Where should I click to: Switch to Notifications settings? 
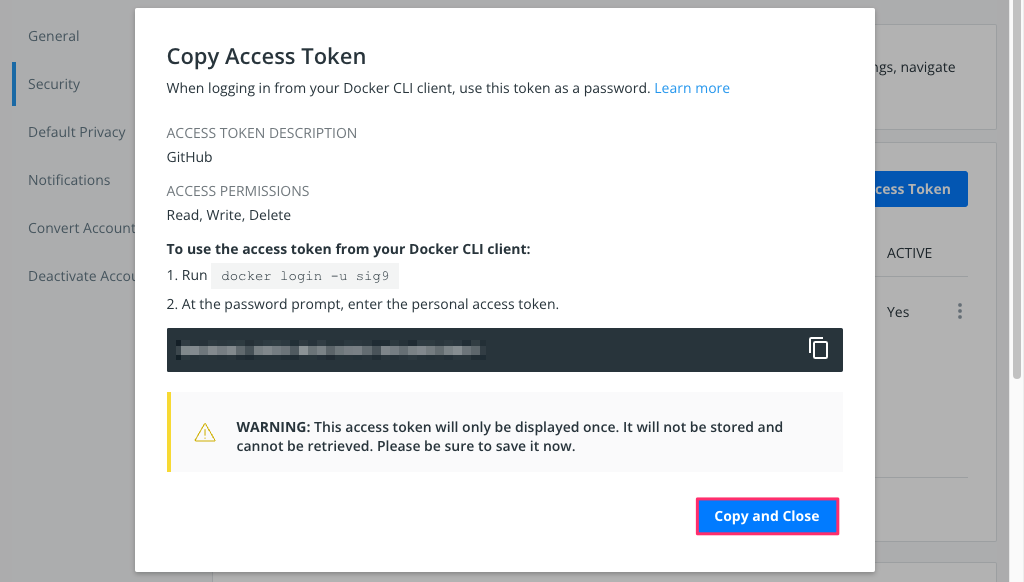pyautogui.click(x=69, y=180)
